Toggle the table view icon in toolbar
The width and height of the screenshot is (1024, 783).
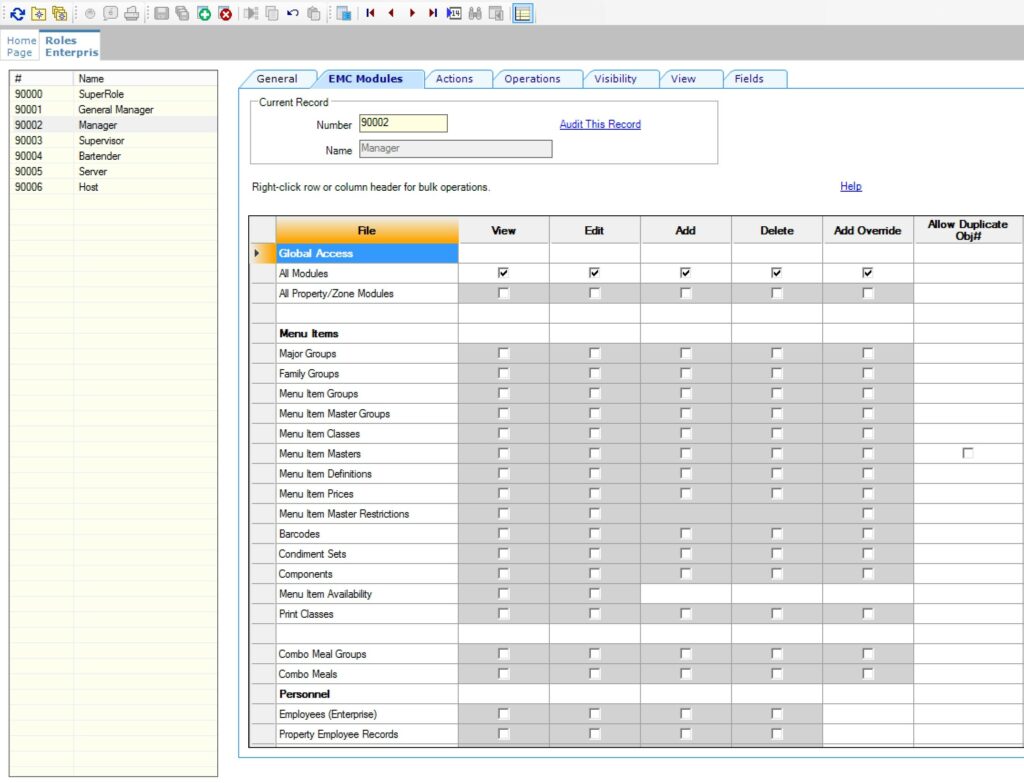pos(523,13)
